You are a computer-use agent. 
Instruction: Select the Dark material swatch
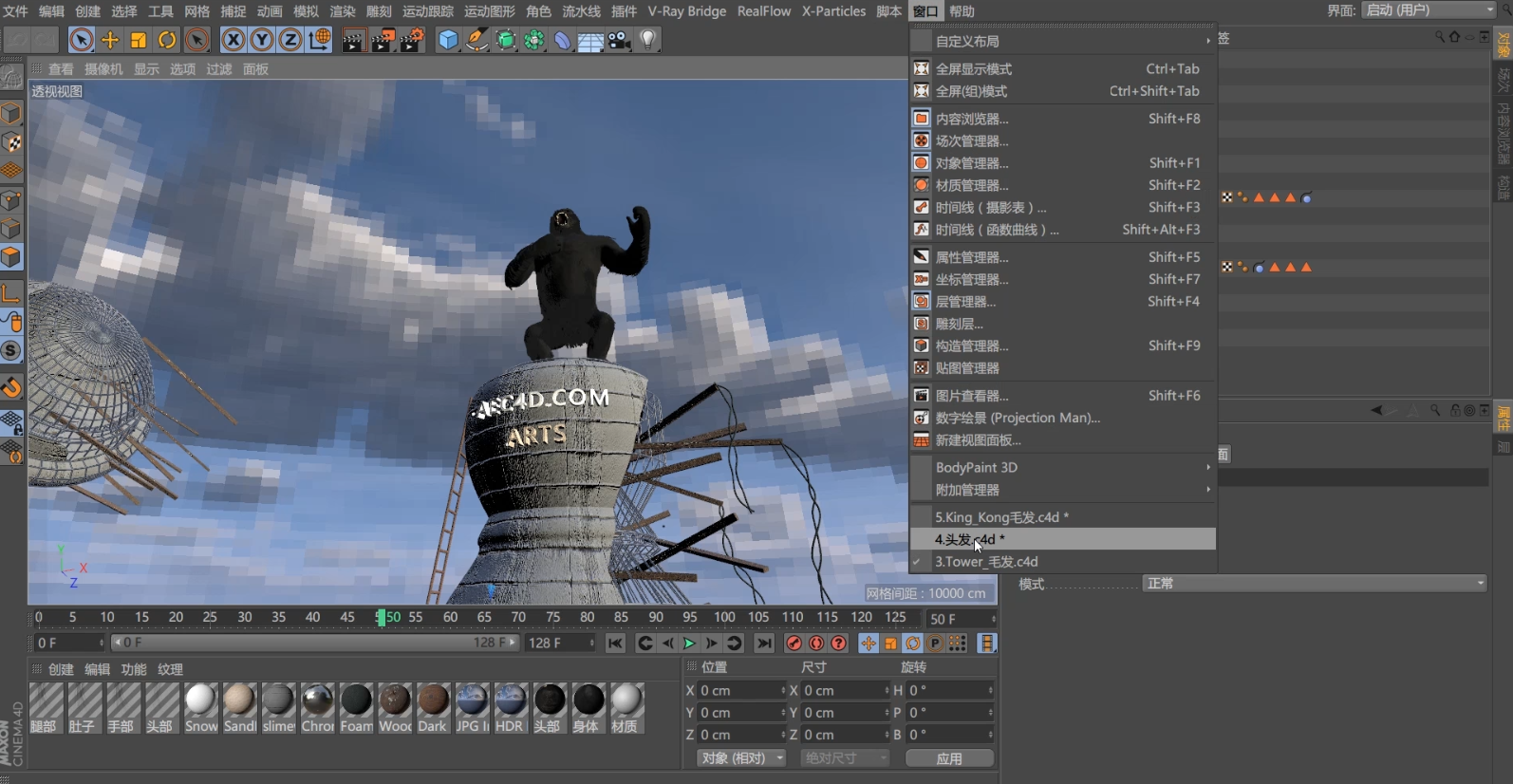[x=433, y=708]
